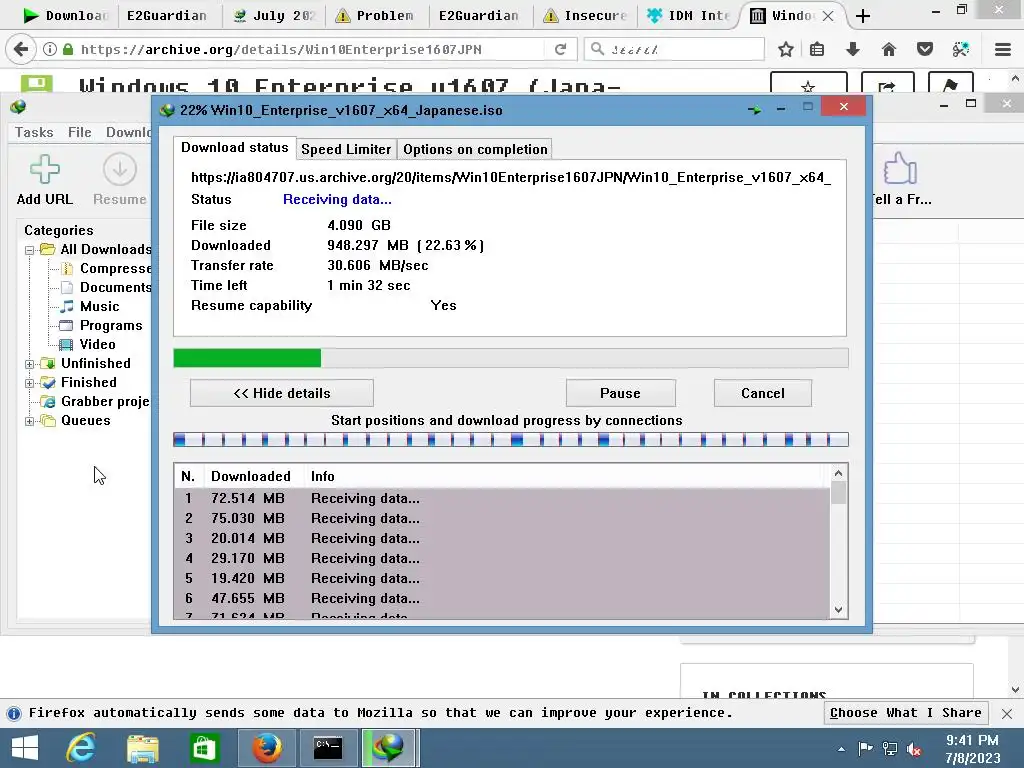Viewport: 1024px width, 768px height.
Task: Select connection row 1 with 72.514 MB
Action: pyautogui.click(x=502, y=499)
